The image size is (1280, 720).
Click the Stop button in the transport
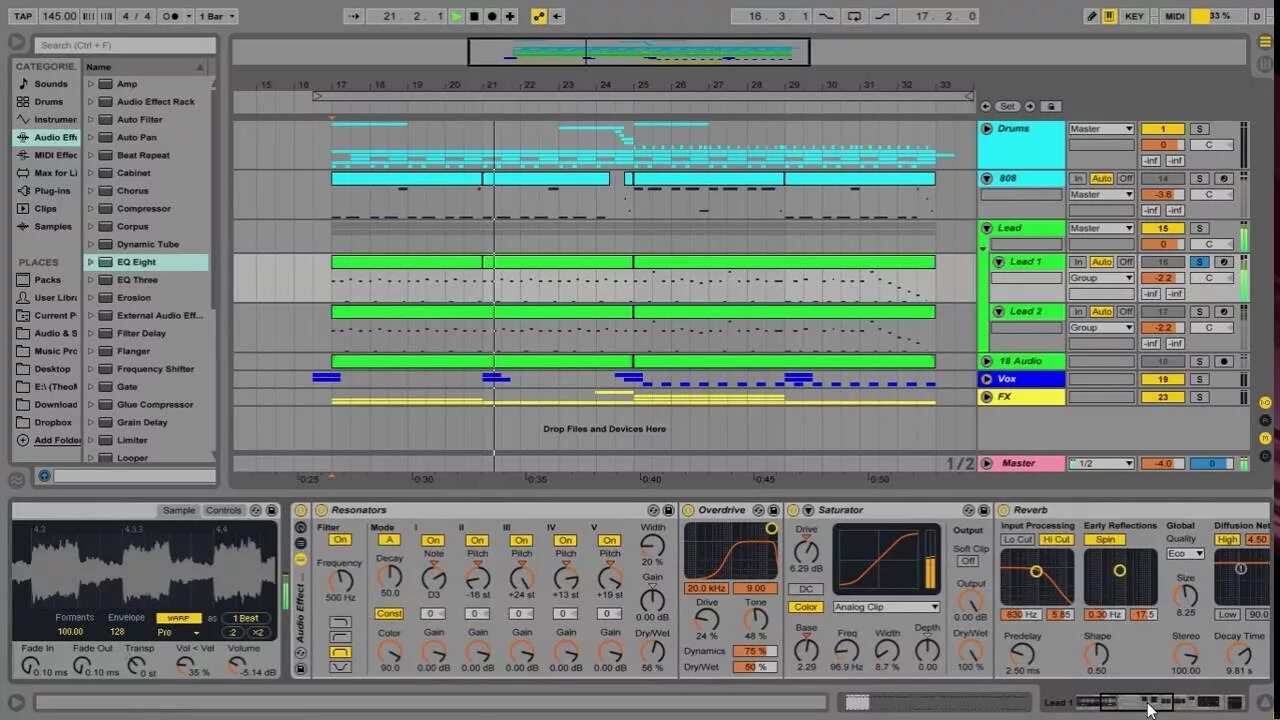(475, 15)
